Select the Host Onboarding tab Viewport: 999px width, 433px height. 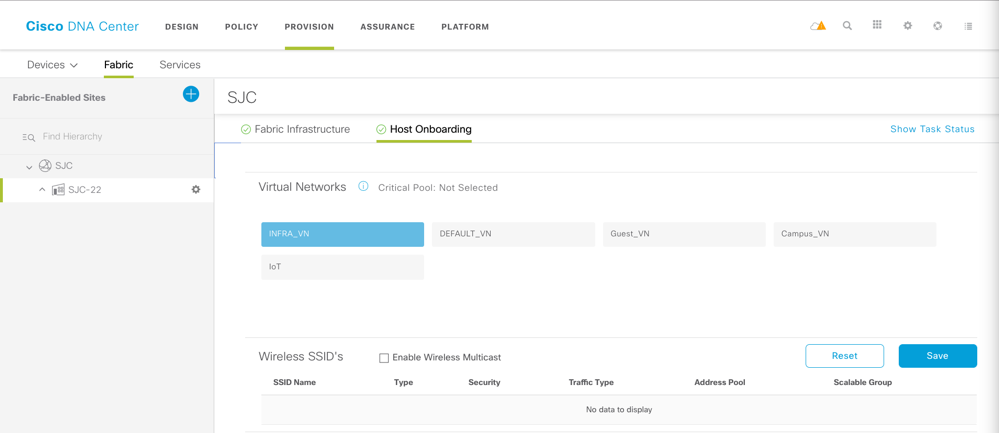pyautogui.click(x=431, y=129)
